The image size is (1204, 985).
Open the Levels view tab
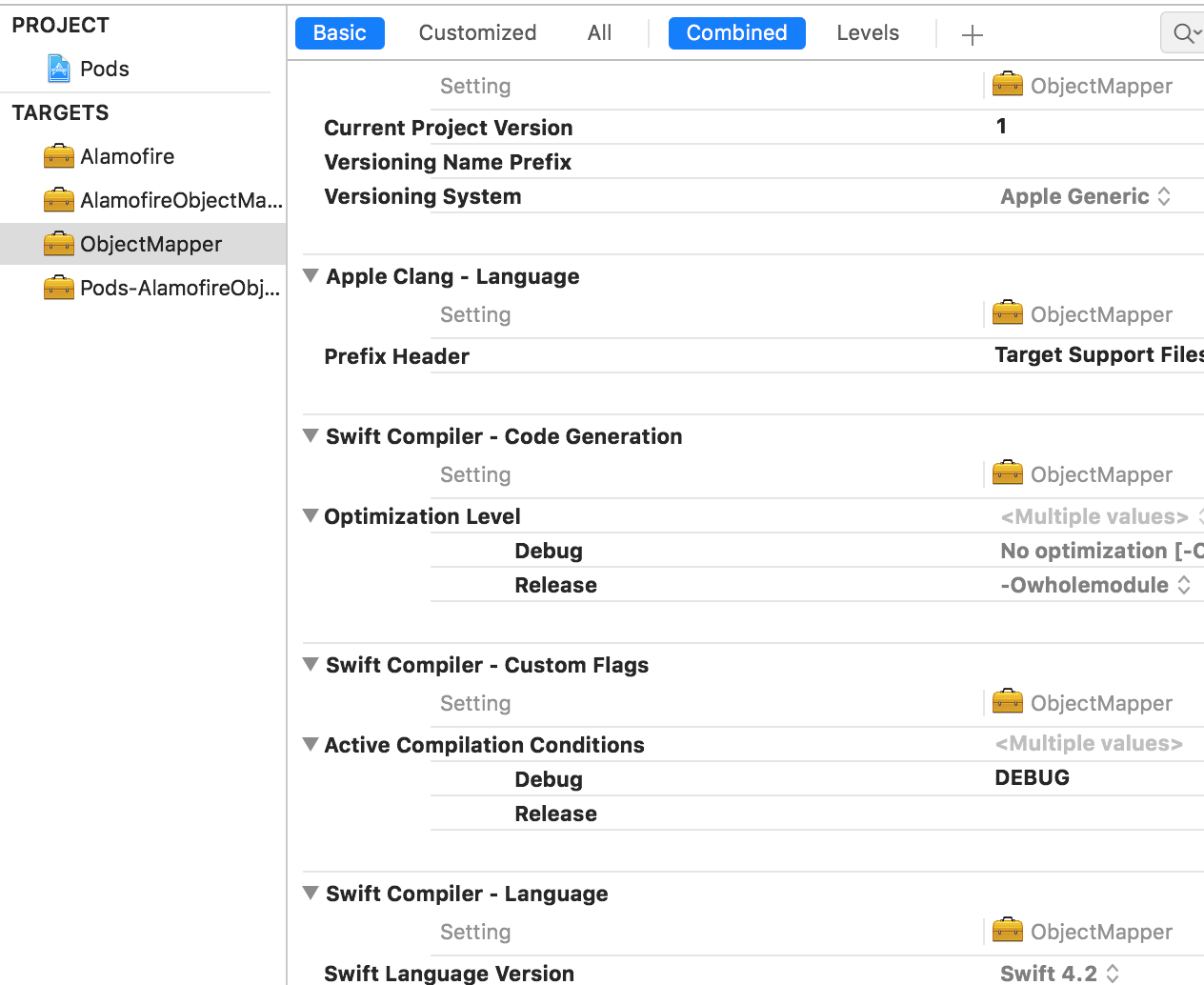coord(867,32)
